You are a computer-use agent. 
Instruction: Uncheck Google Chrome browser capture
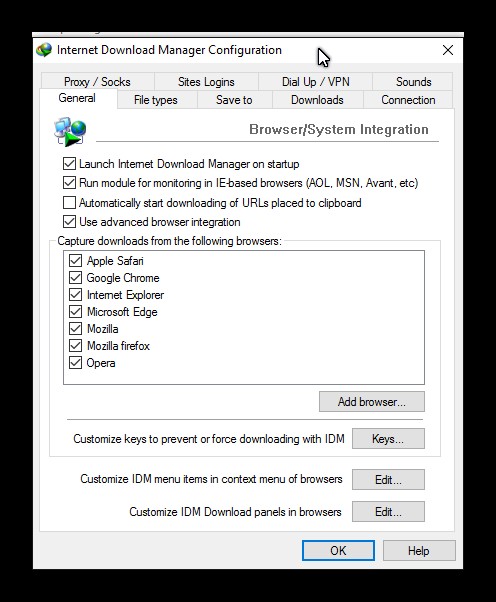75,278
